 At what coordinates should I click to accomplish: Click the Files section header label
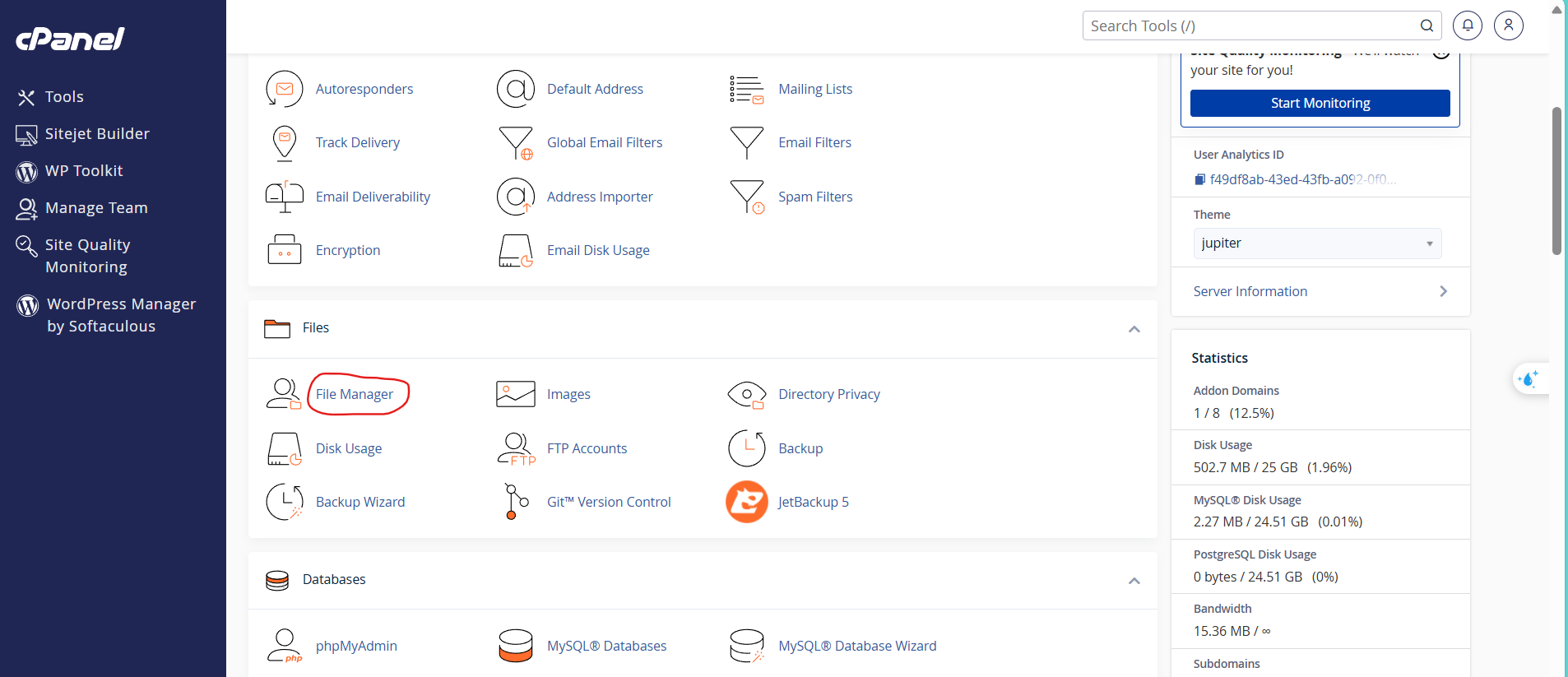316,327
